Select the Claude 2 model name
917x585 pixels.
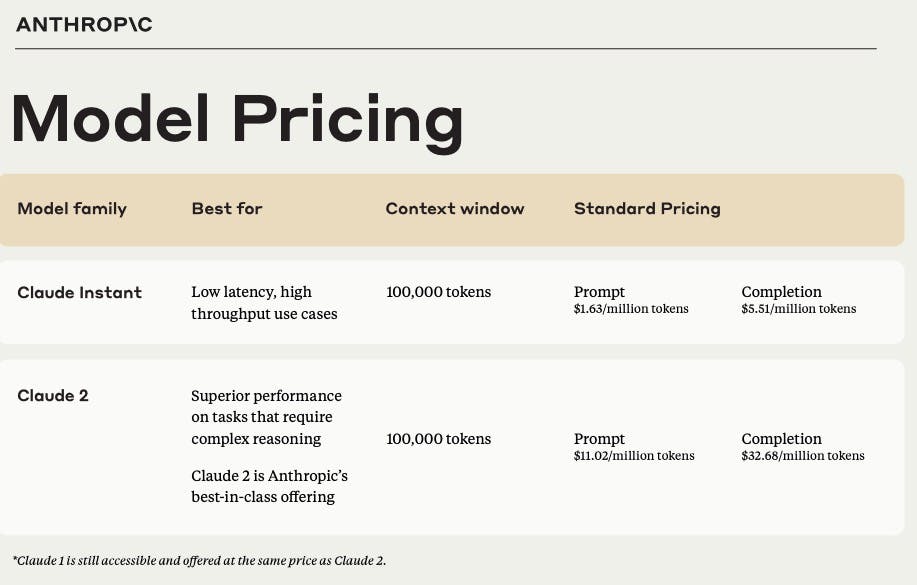(x=53, y=395)
